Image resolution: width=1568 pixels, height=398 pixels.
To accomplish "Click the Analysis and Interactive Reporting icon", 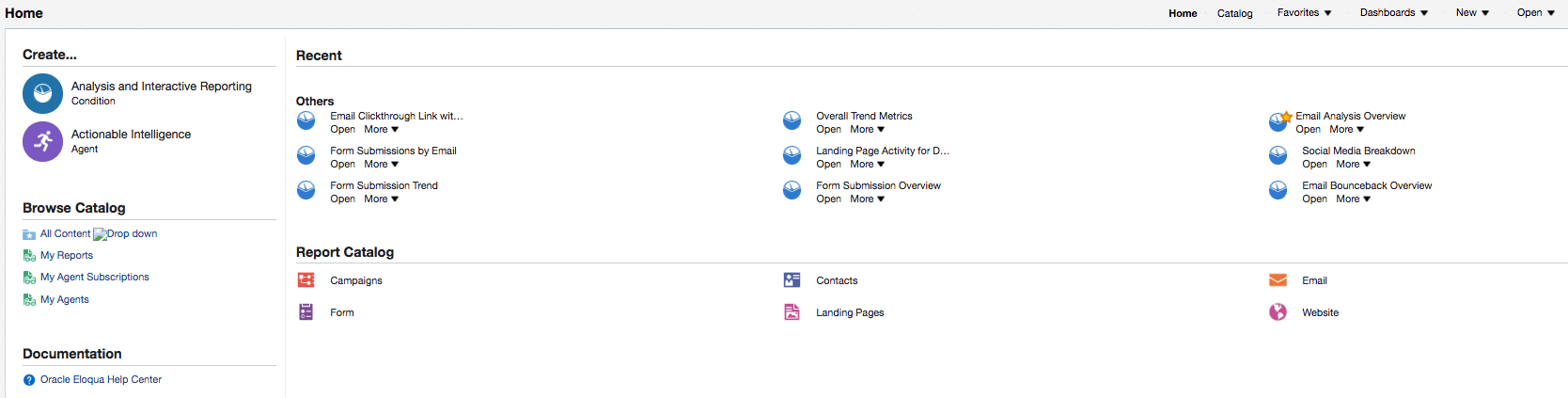I will [x=42, y=93].
